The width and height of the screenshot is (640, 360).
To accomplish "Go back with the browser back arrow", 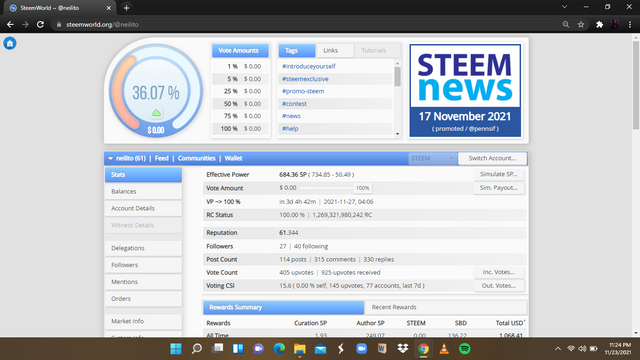I will 10,24.
